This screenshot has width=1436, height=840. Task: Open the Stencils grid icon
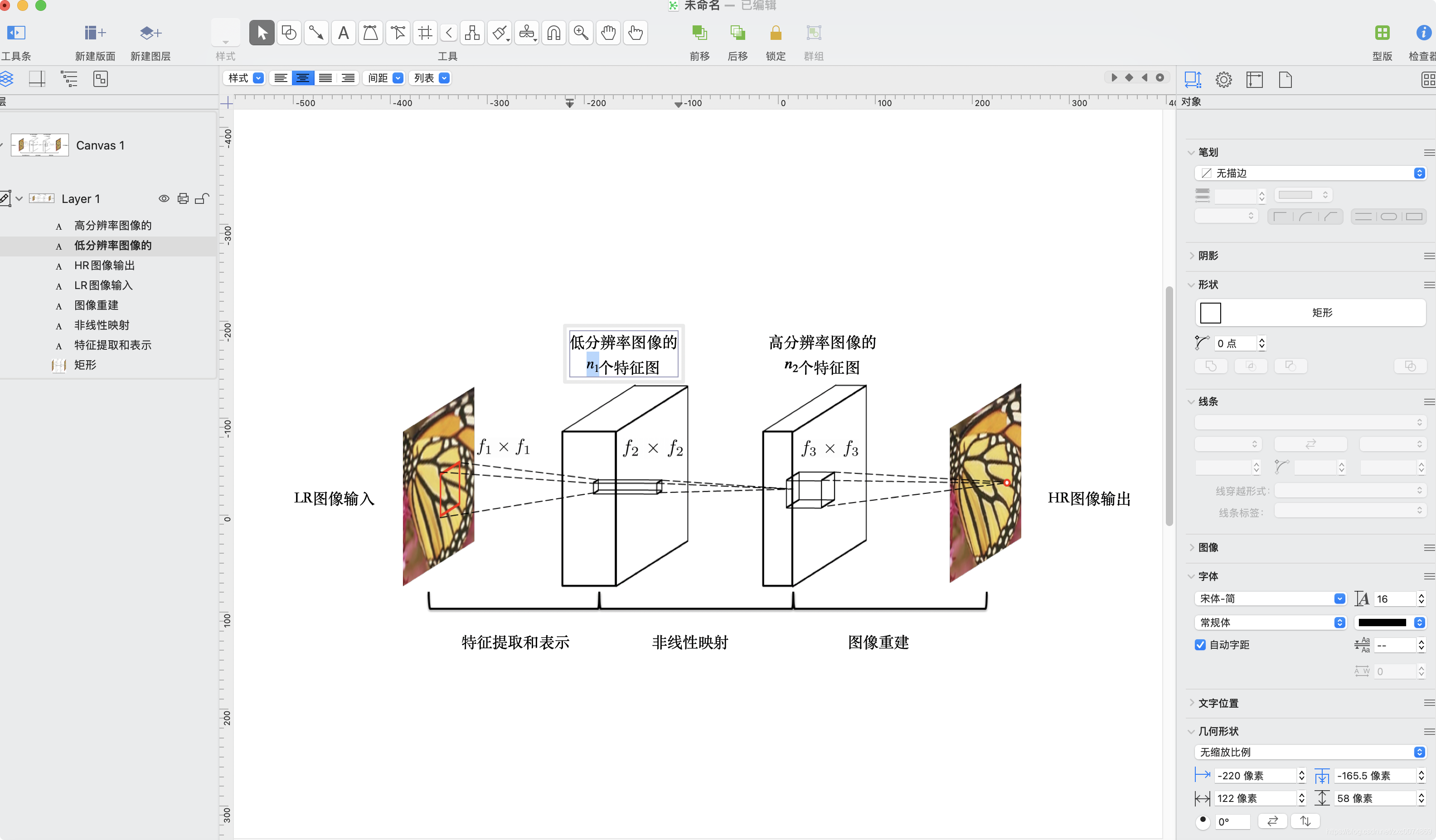click(1382, 33)
